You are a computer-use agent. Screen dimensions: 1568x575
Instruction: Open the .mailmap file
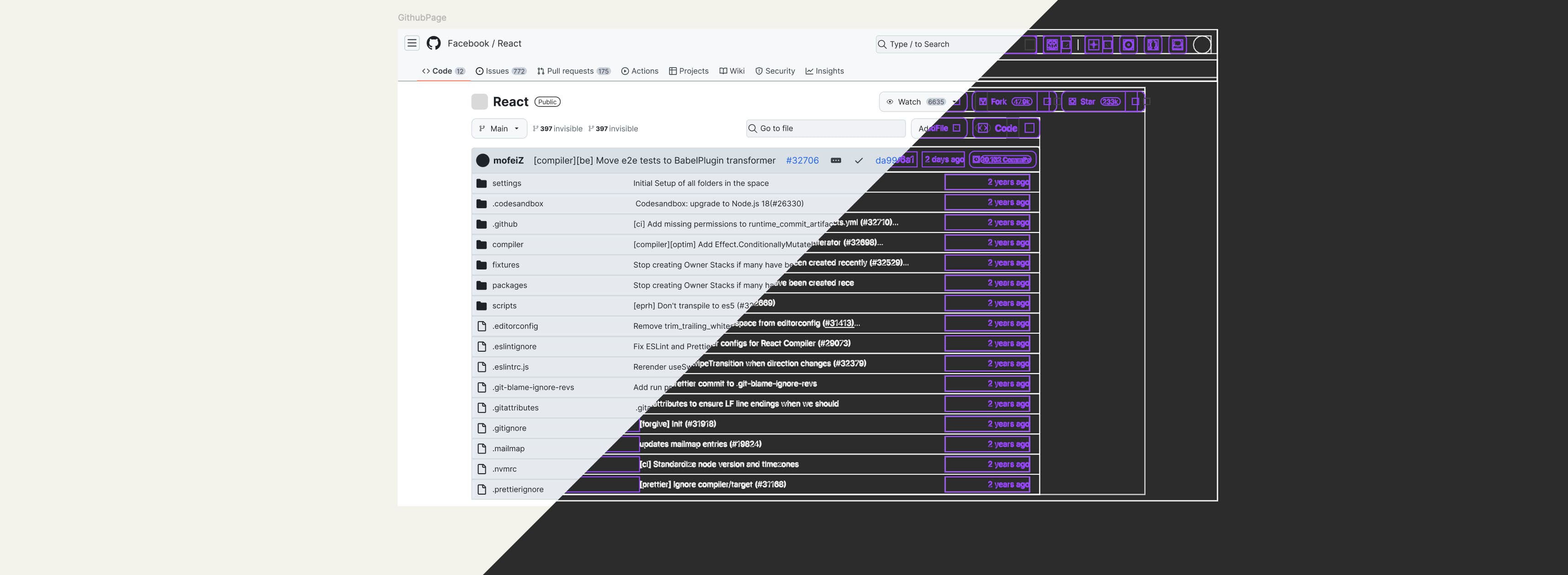[x=508, y=448]
